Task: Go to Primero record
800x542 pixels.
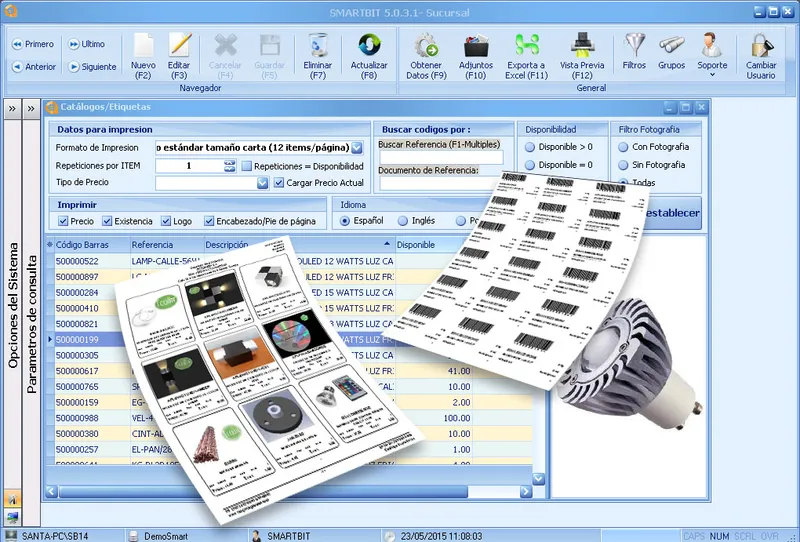Action: [33, 44]
